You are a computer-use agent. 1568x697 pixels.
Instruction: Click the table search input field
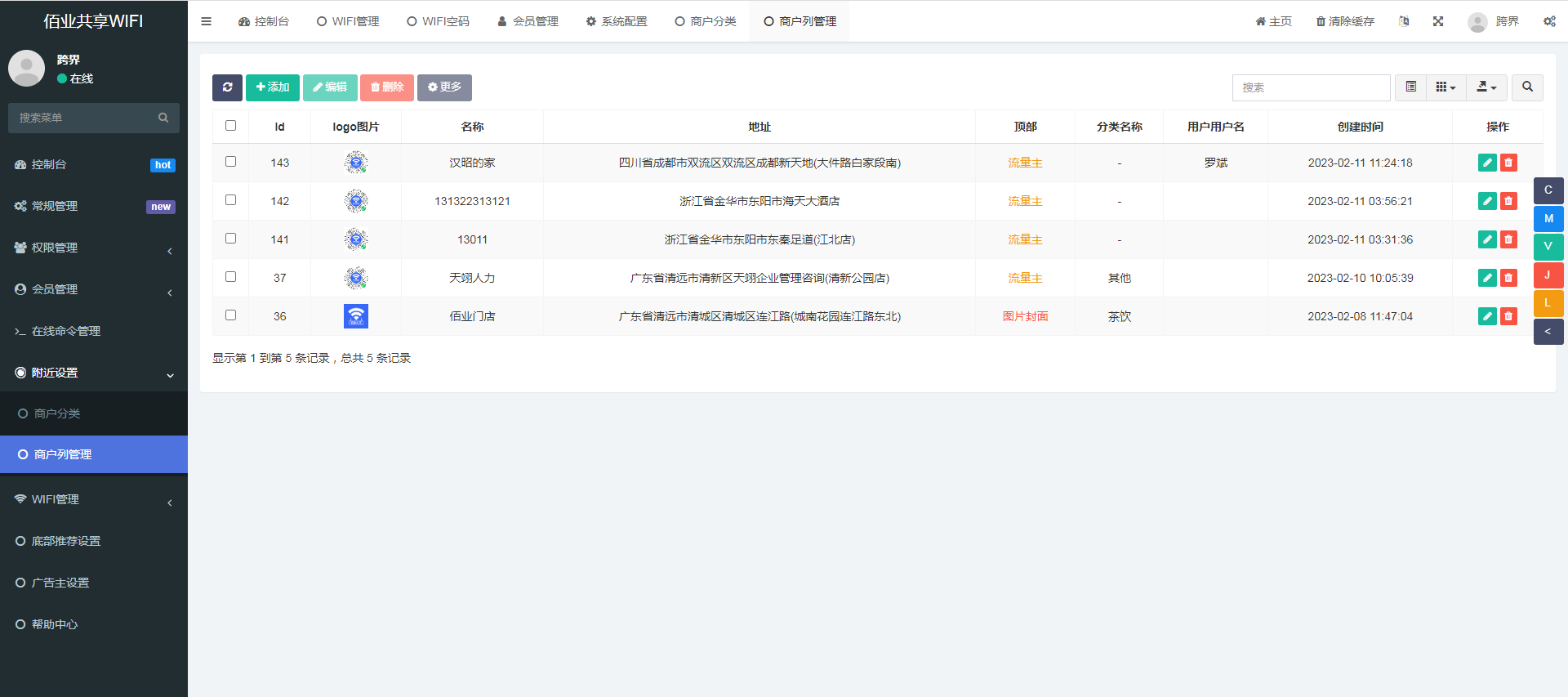(1311, 87)
